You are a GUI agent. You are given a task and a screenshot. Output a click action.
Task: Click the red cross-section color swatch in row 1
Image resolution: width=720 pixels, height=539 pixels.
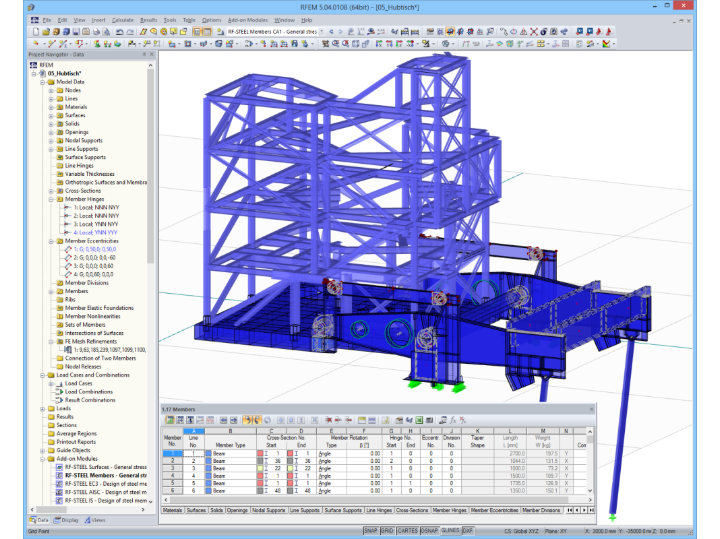click(x=260, y=454)
